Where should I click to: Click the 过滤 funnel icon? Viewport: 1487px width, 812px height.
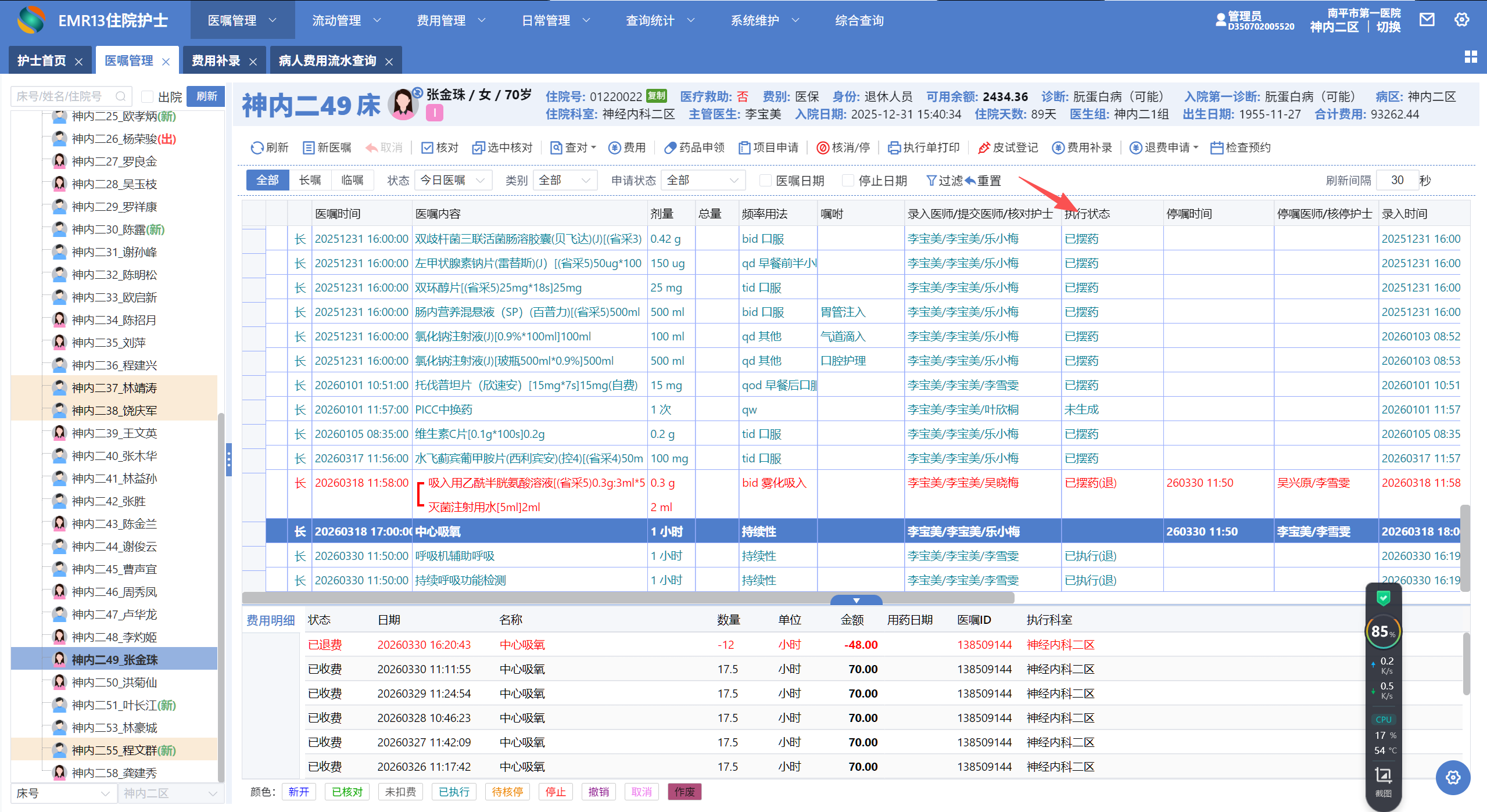931,181
